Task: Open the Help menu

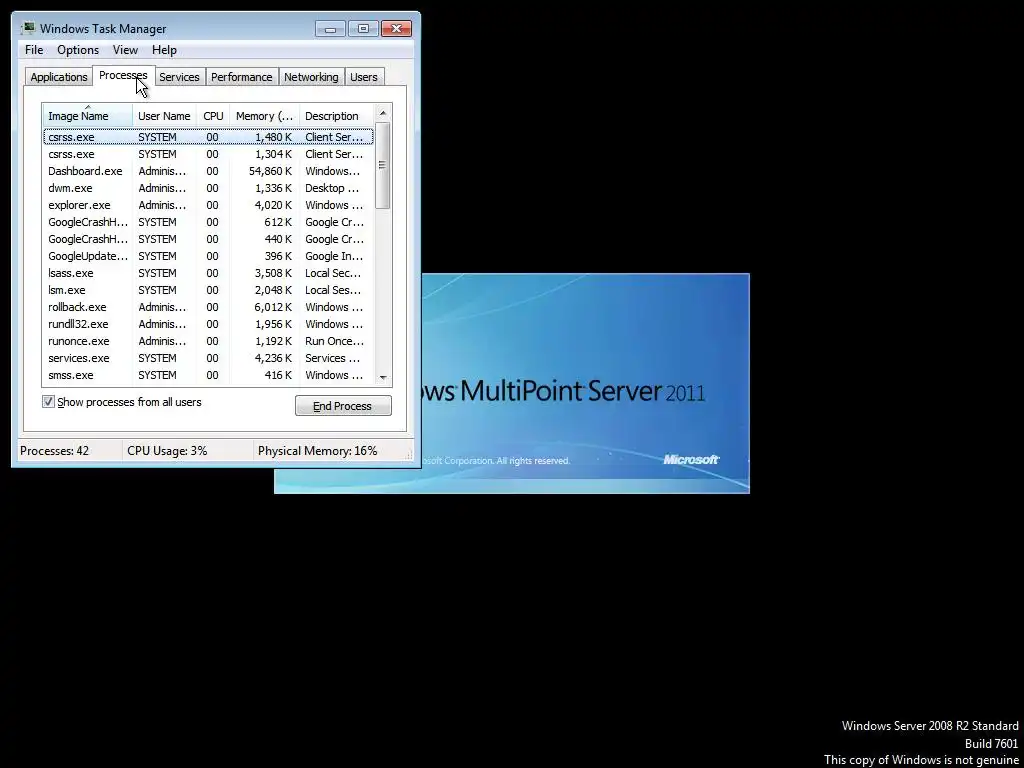Action: (164, 50)
